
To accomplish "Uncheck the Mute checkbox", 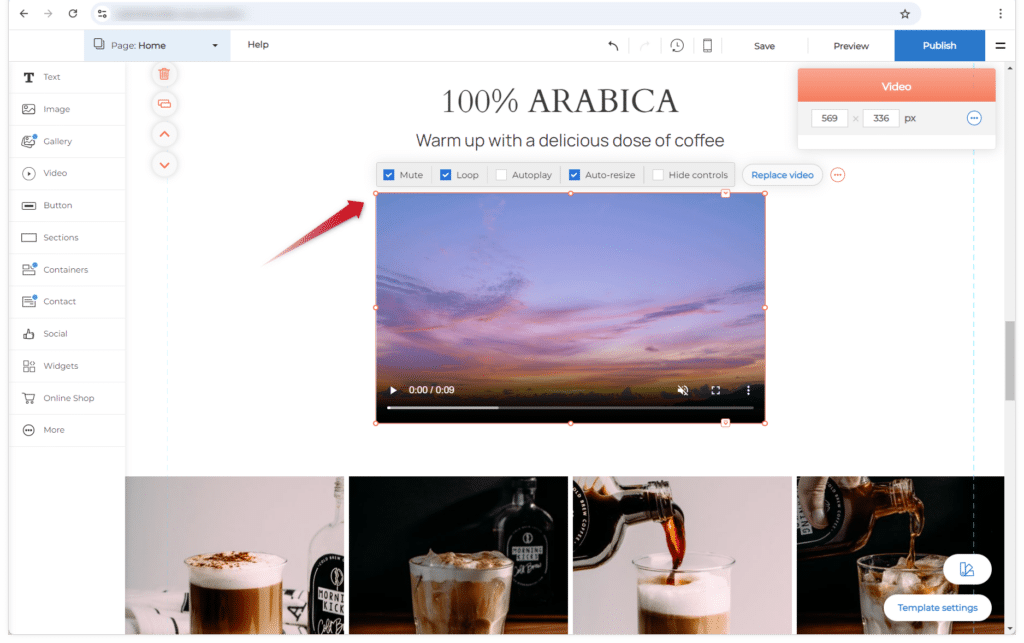I will click(389, 175).
